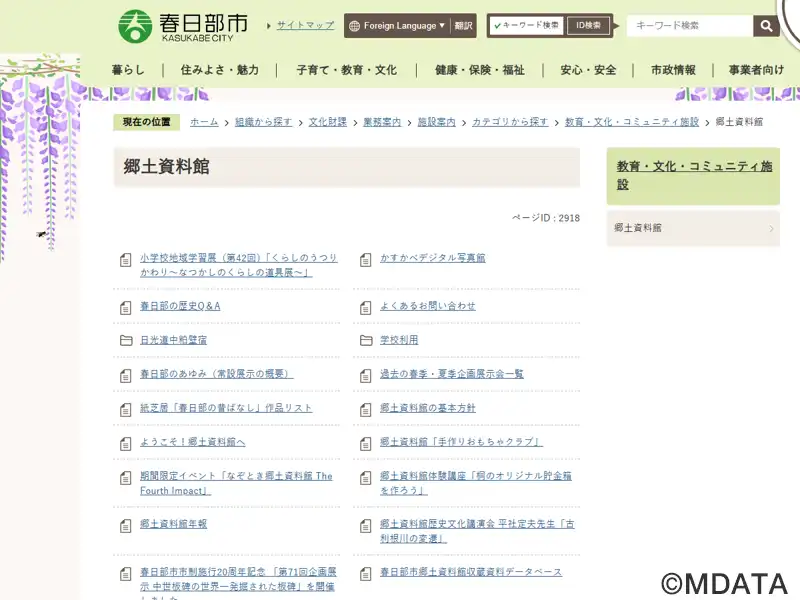Open the 住みよさ・魅力 navigation menu
This screenshot has height=600, width=800.
click(x=219, y=70)
